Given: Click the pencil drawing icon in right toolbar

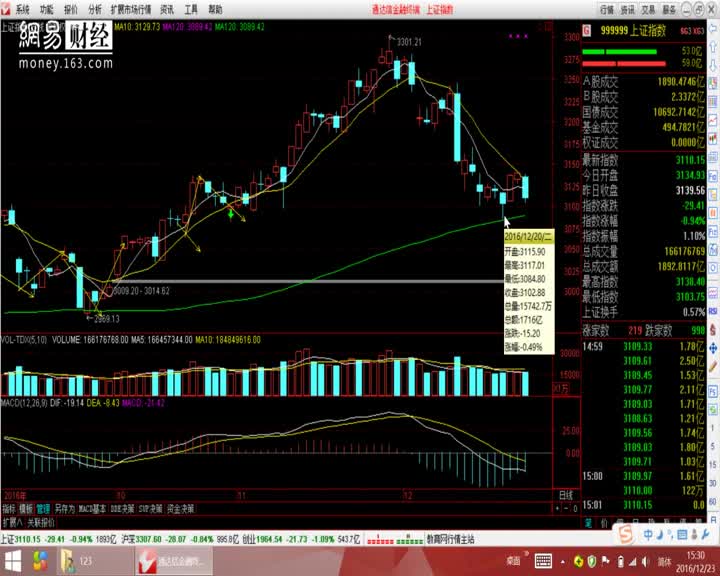Looking at the screenshot, I should tap(713, 367).
